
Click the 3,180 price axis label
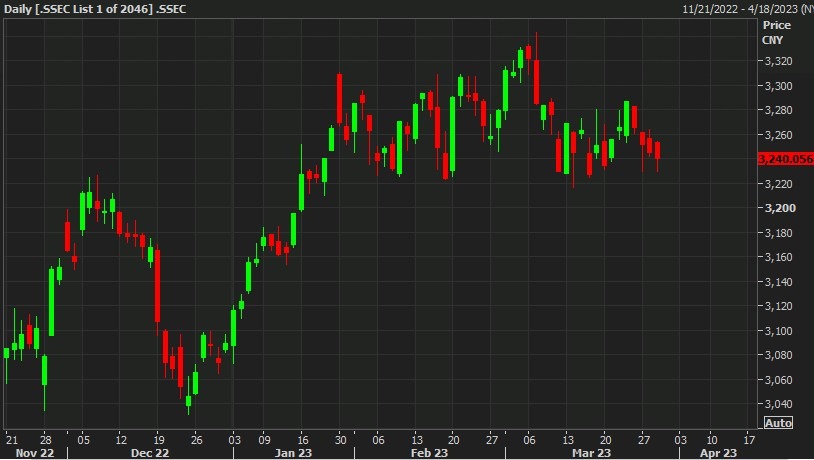tap(778, 233)
